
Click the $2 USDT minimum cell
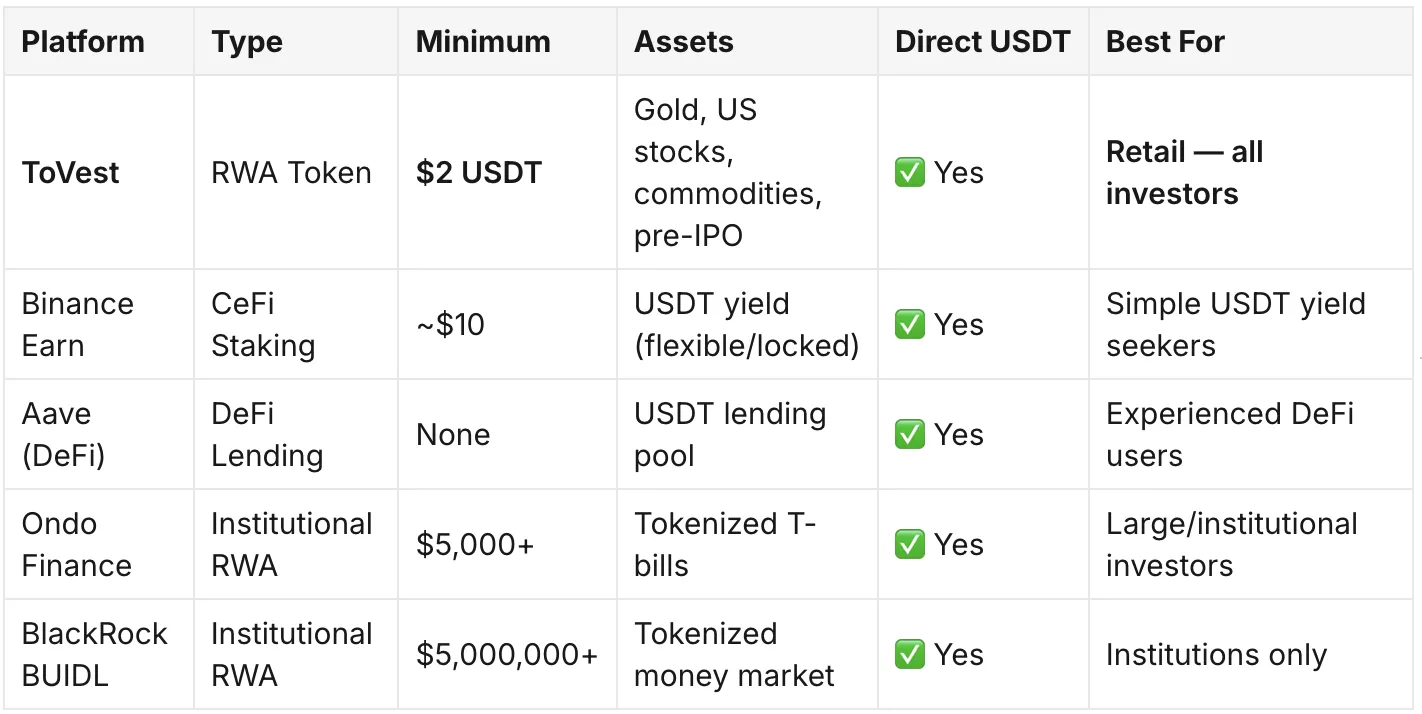[479, 173]
